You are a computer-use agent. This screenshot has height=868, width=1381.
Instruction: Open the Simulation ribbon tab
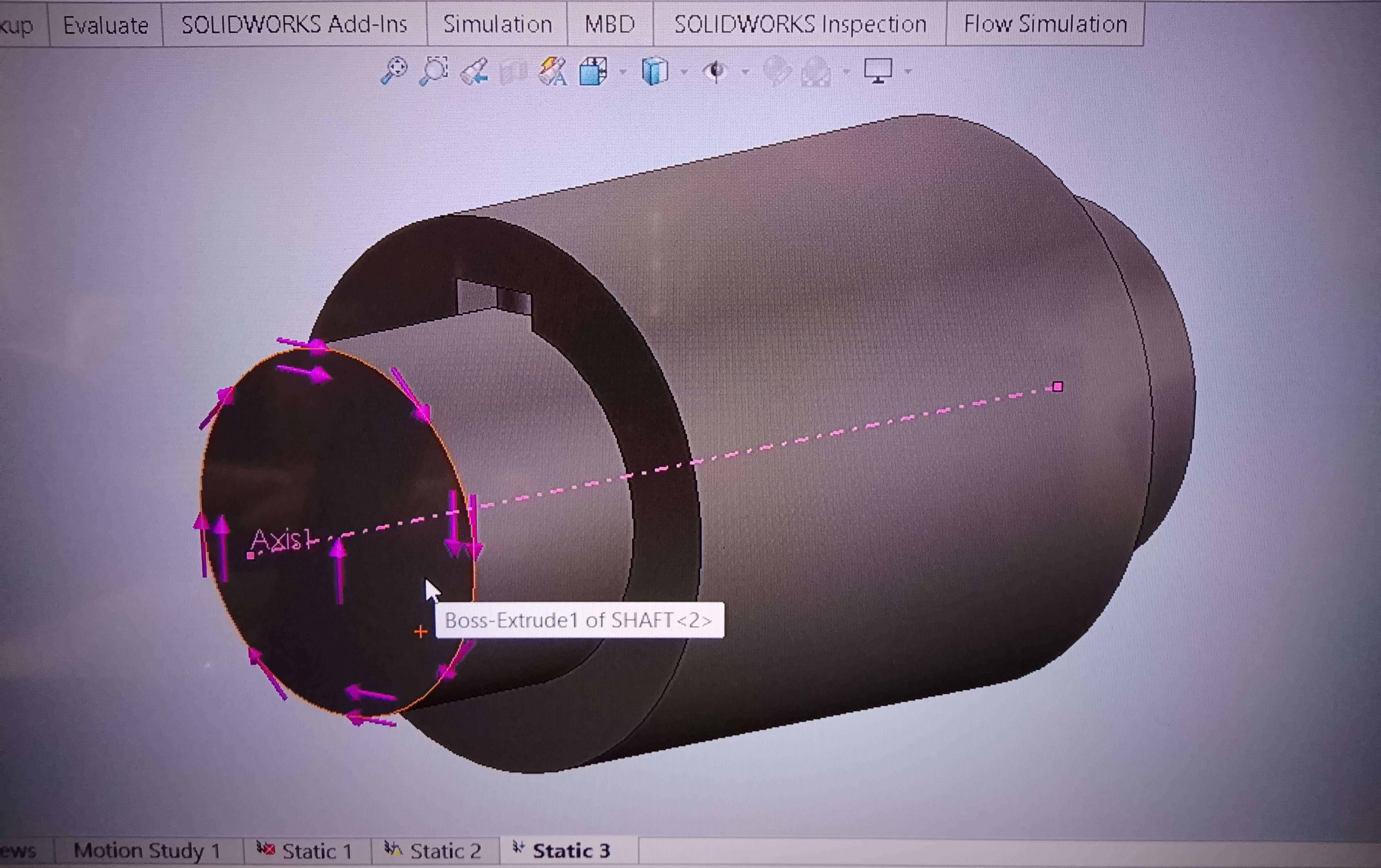coord(497,24)
